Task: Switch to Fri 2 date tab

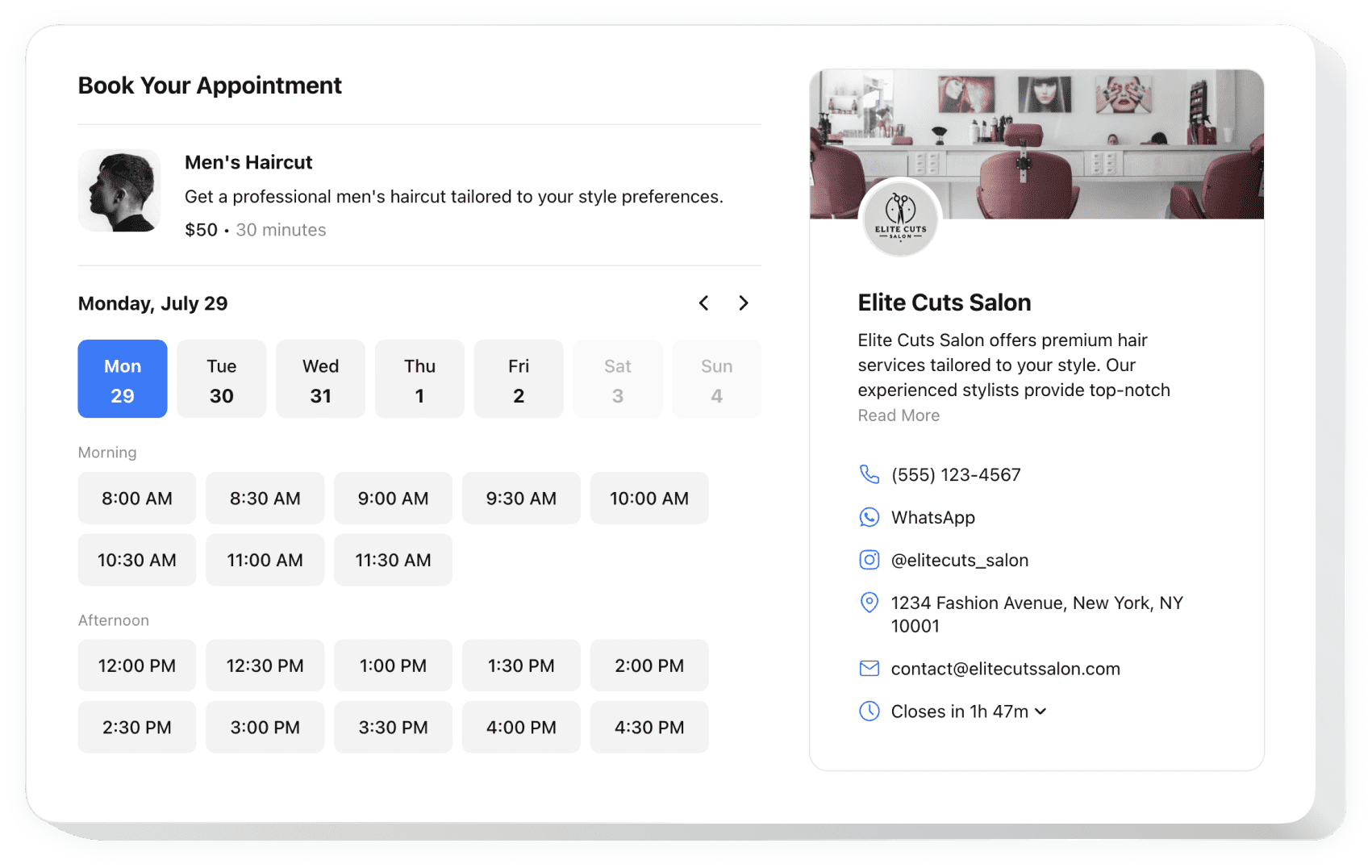Action: 518,379
